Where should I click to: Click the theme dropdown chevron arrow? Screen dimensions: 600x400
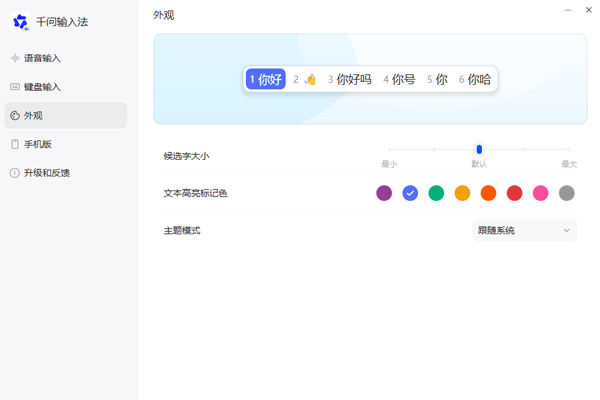click(x=567, y=230)
